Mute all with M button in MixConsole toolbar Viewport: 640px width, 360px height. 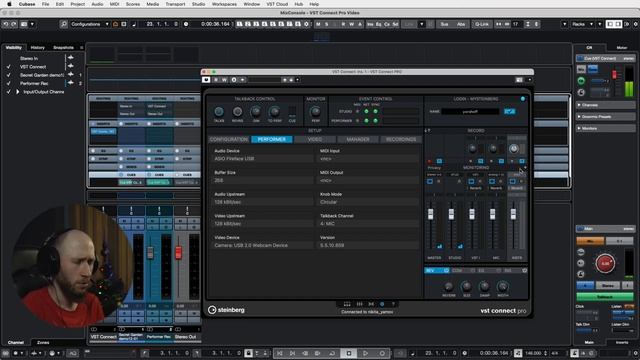point(318,24)
